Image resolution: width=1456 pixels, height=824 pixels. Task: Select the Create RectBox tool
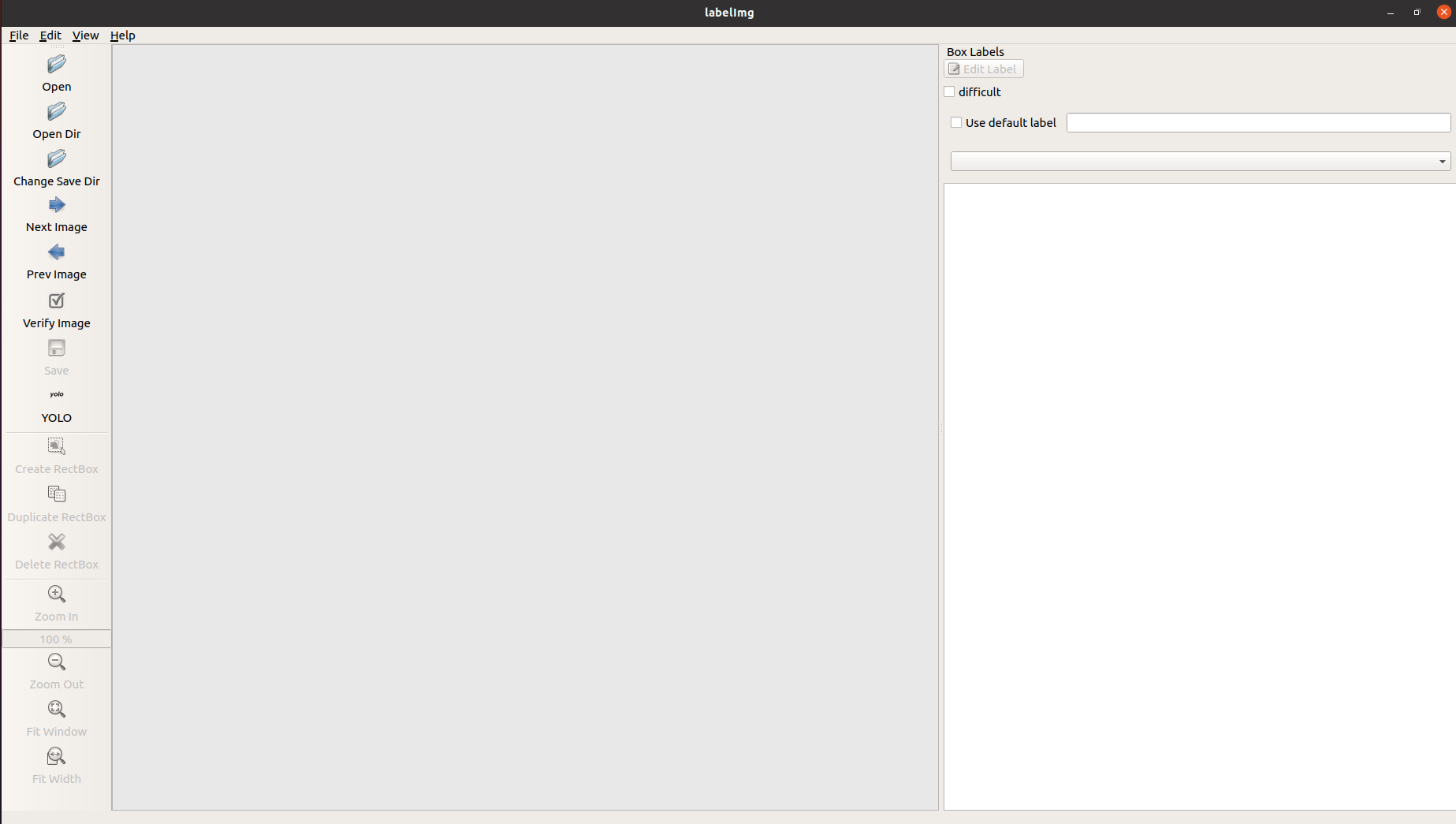pyautogui.click(x=57, y=446)
